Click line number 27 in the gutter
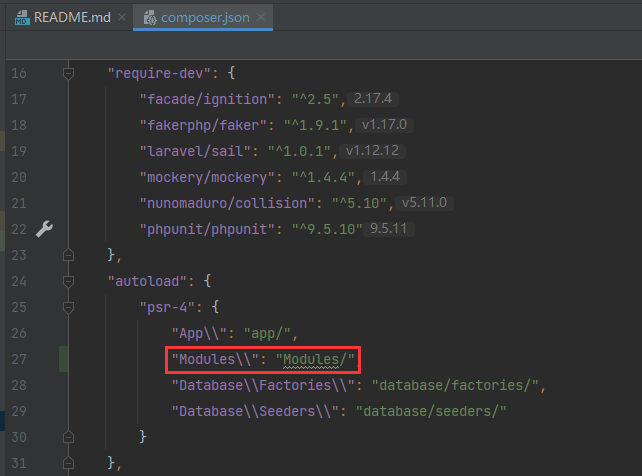This screenshot has width=642, height=476. [21, 359]
